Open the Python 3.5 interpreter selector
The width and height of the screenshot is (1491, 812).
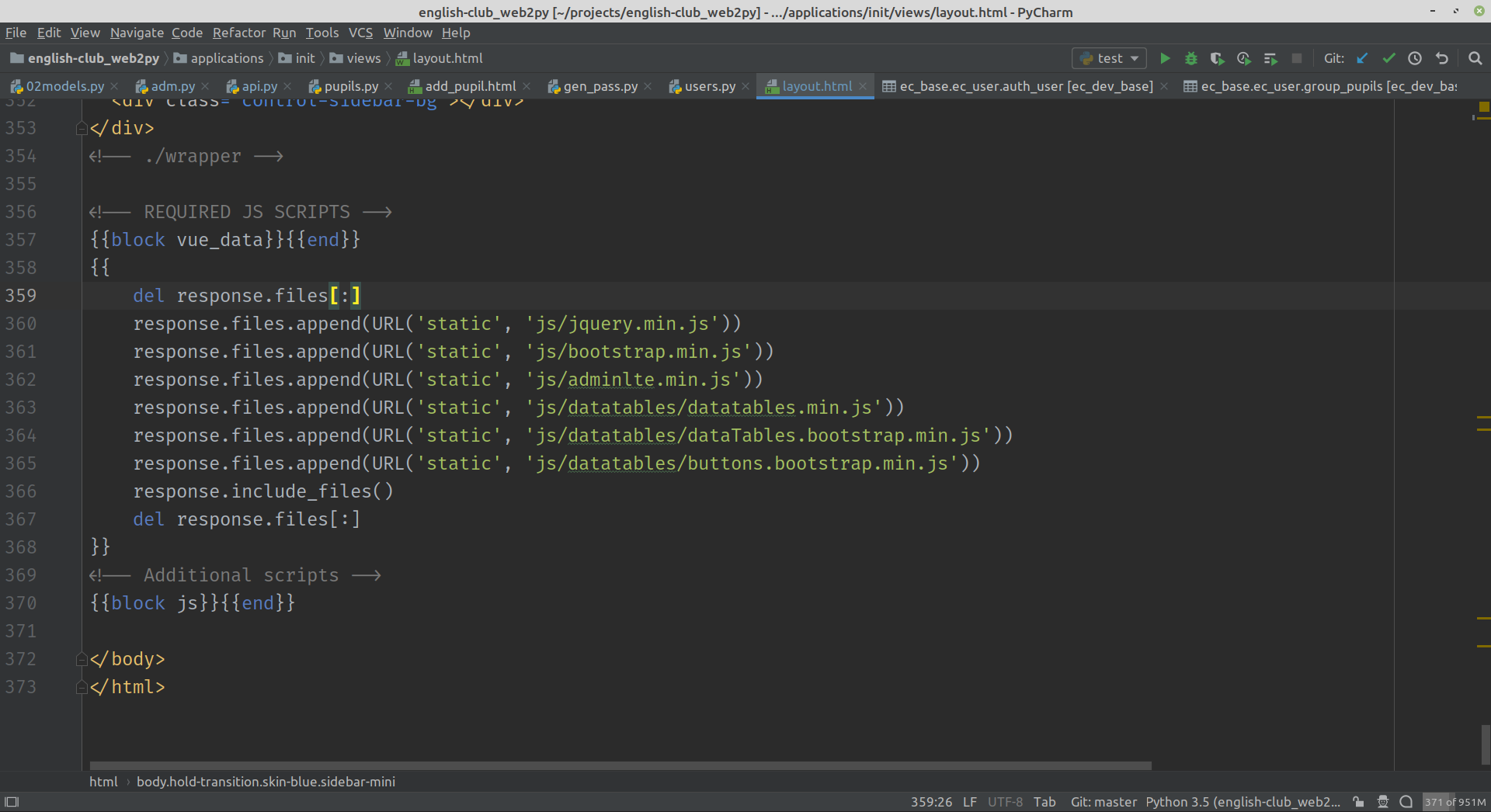1243,802
